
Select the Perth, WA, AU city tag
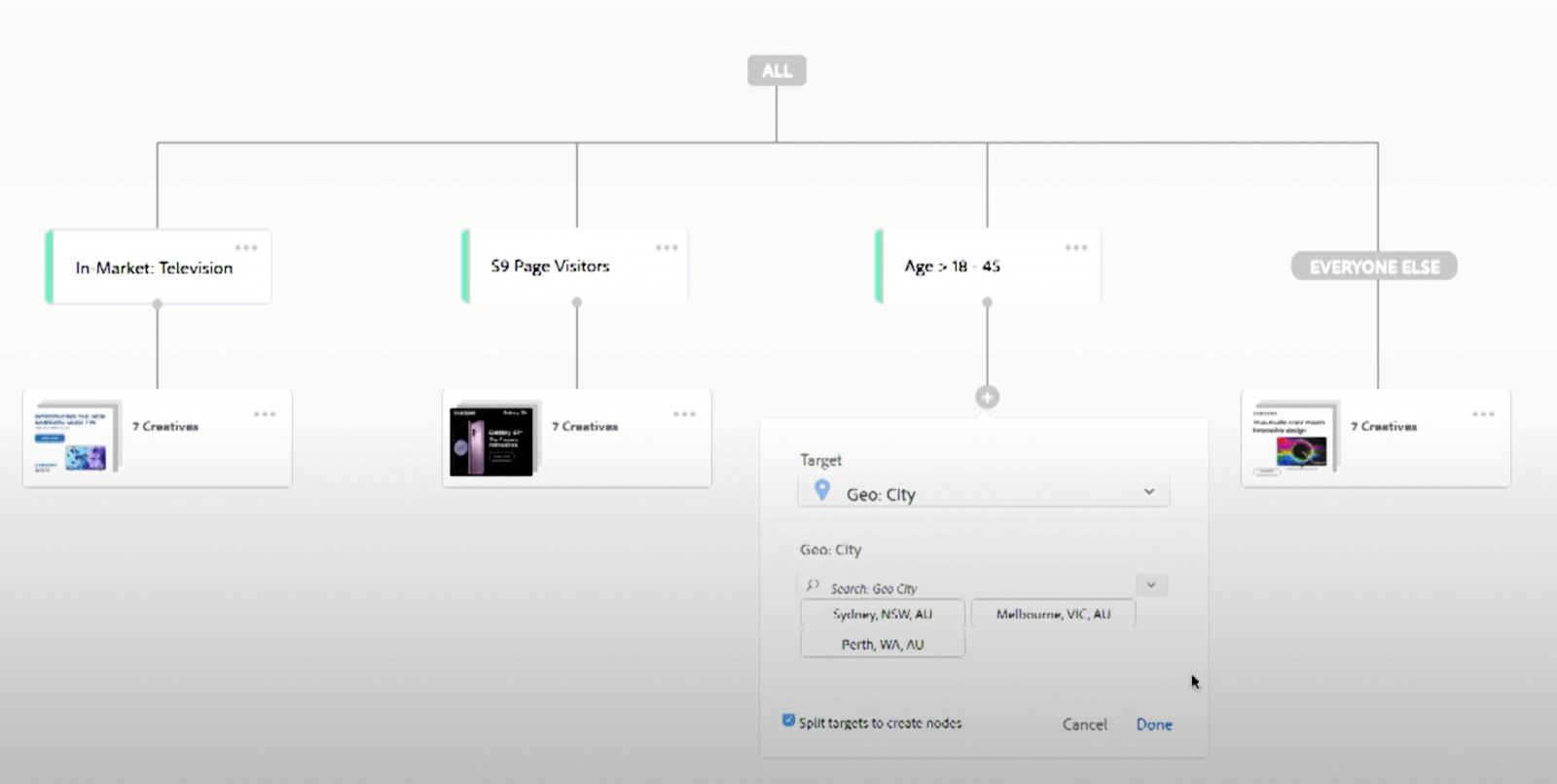tap(883, 644)
